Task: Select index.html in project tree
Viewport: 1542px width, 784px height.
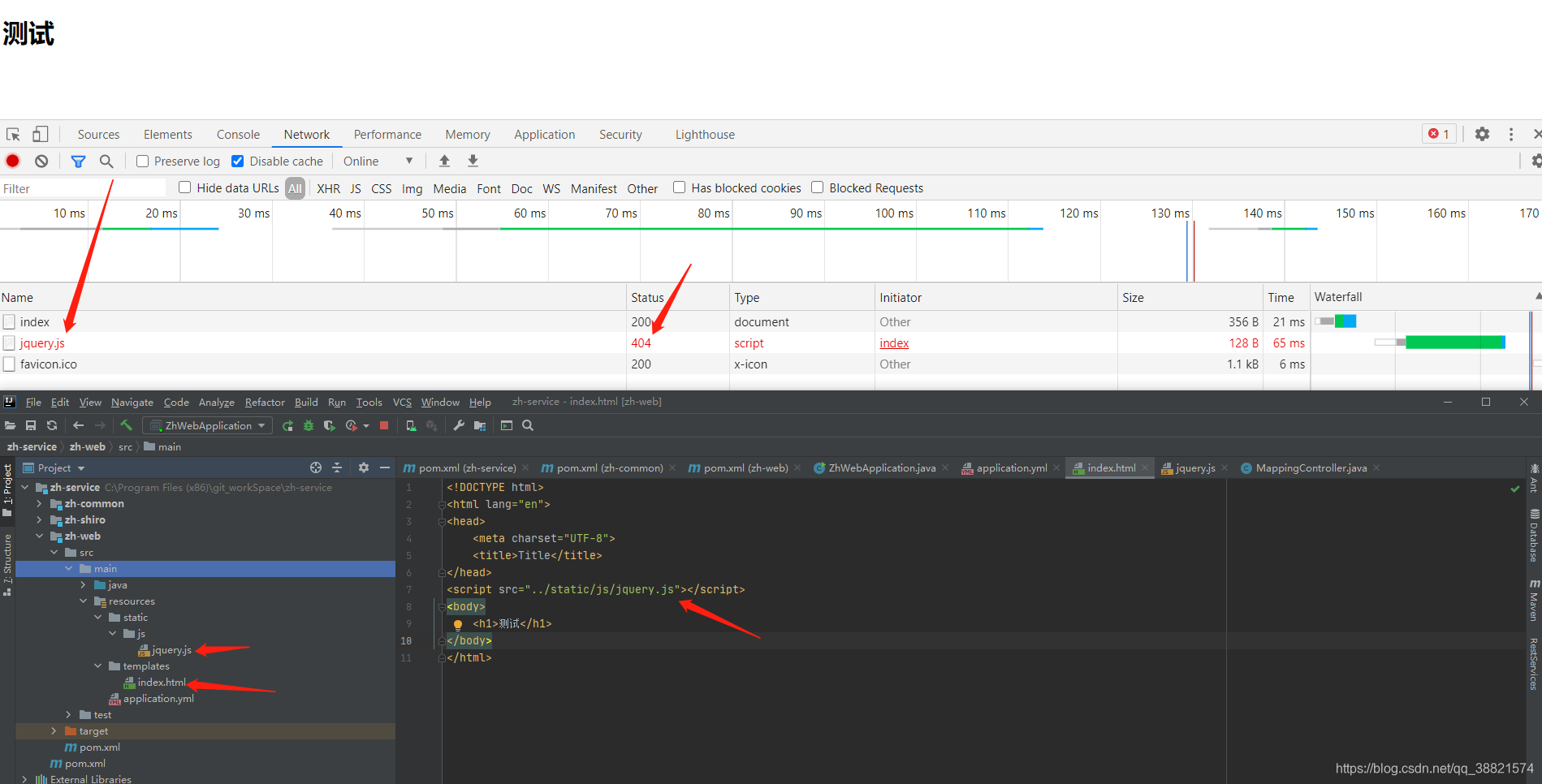Action: coord(162,683)
